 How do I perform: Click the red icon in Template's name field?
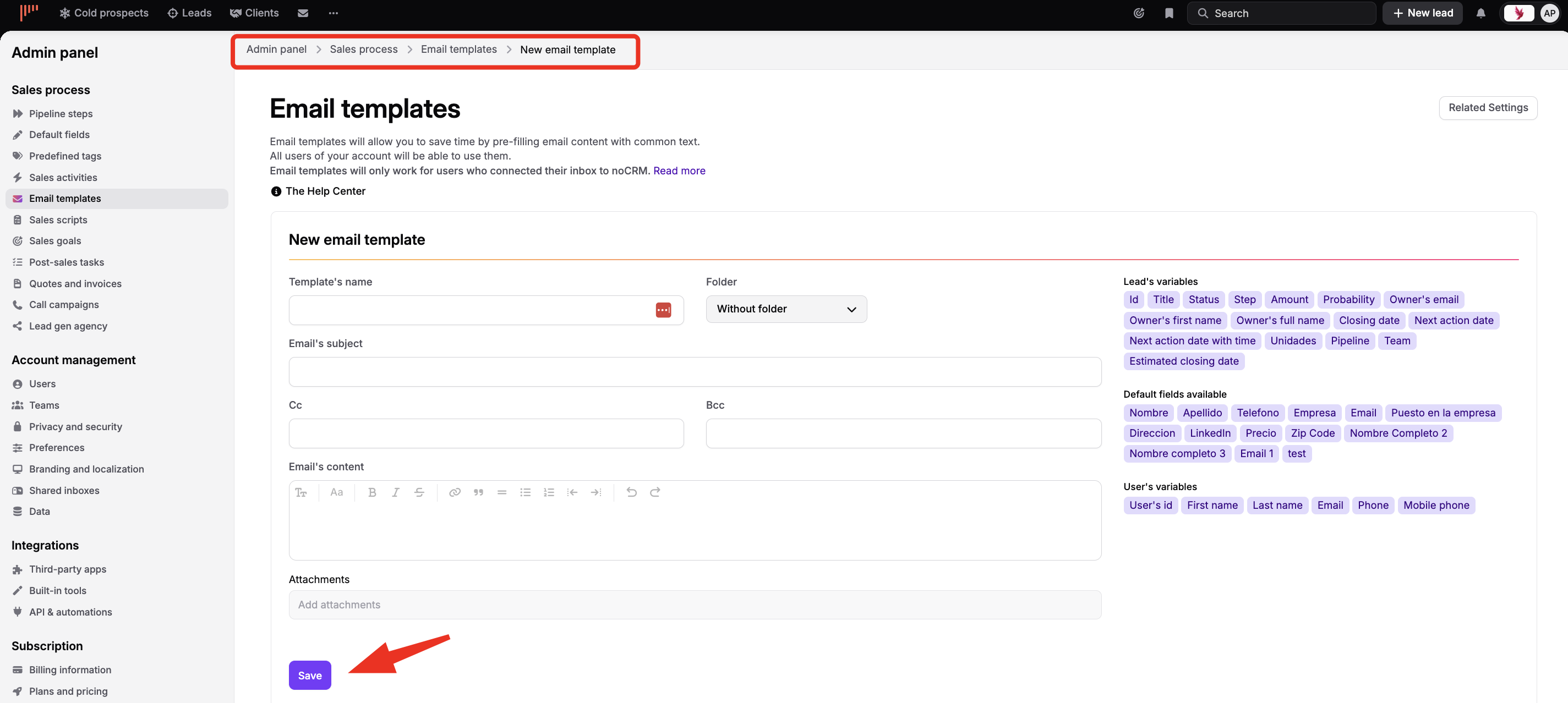[663, 310]
